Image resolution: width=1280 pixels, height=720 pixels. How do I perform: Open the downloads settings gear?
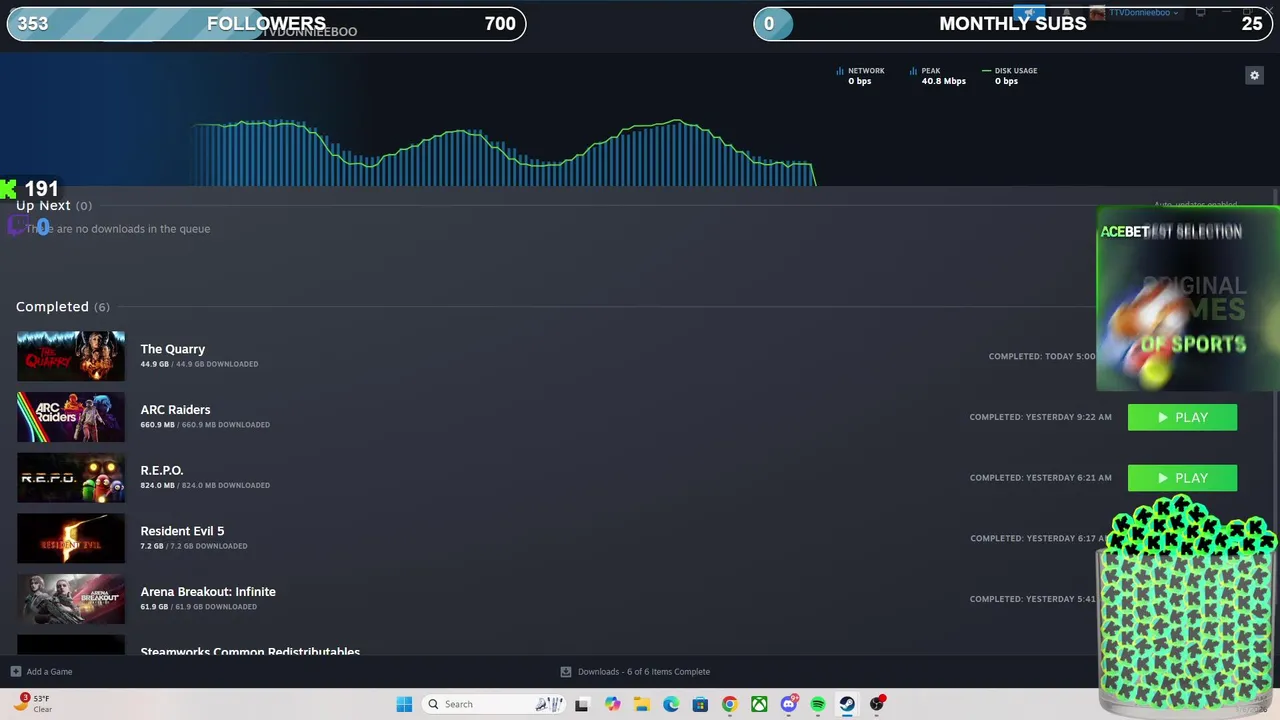(1254, 75)
